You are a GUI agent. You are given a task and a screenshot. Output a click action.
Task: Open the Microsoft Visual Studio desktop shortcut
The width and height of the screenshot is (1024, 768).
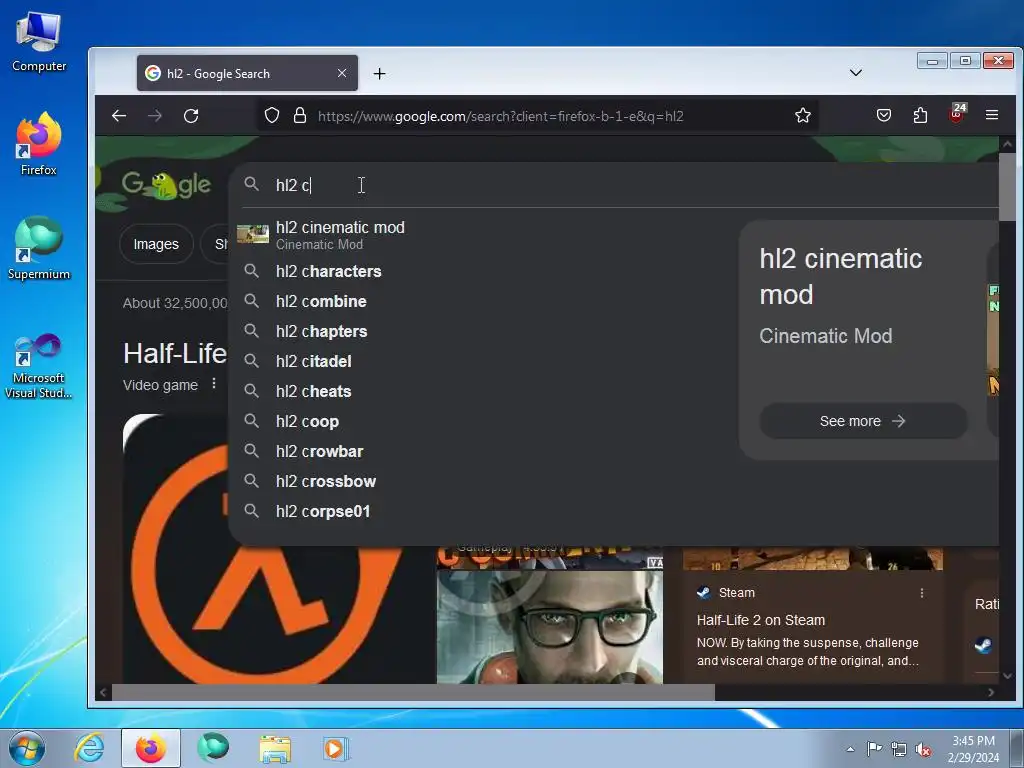point(39,366)
